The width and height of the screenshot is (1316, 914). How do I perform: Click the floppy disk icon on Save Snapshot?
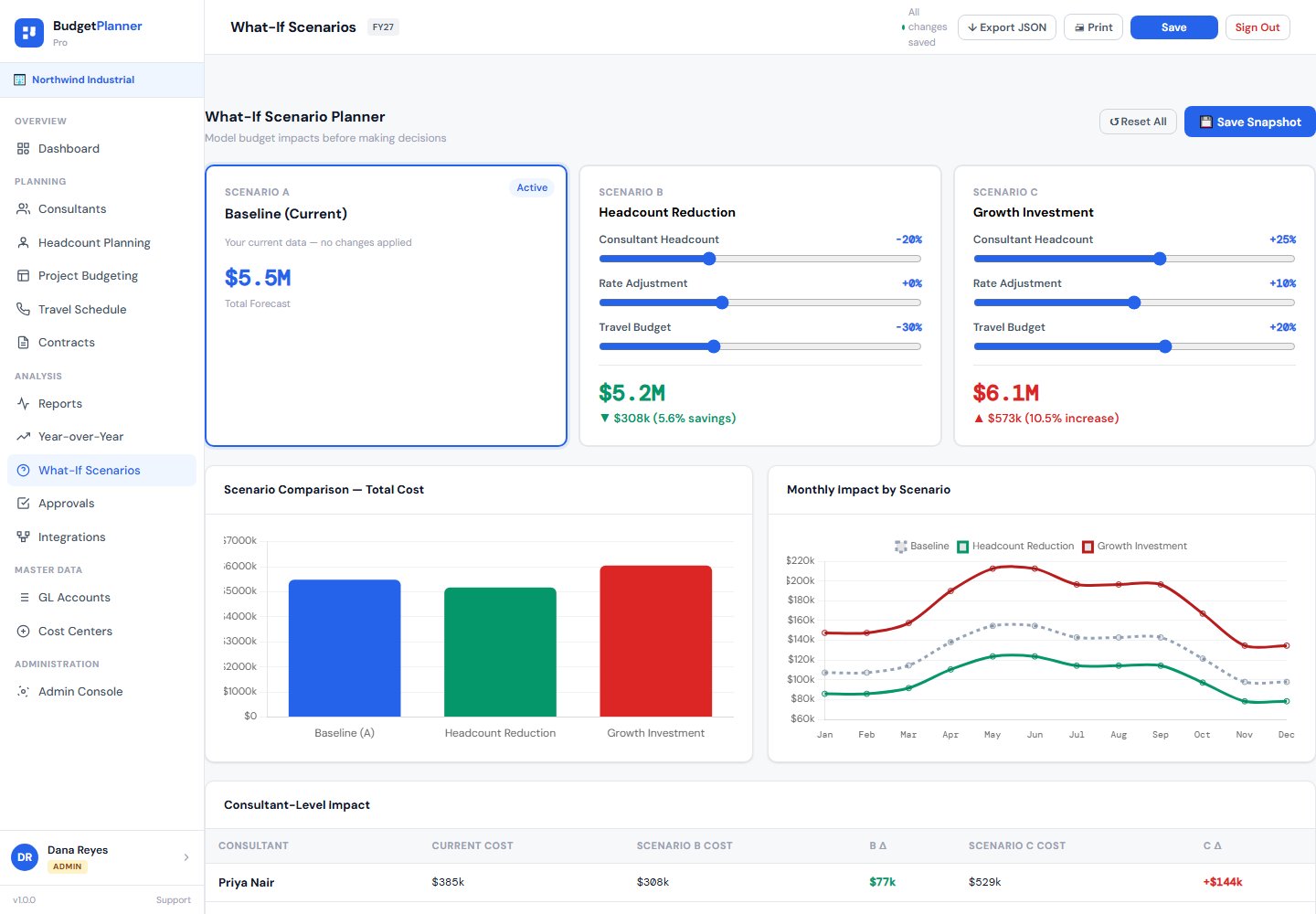[1205, 122]
